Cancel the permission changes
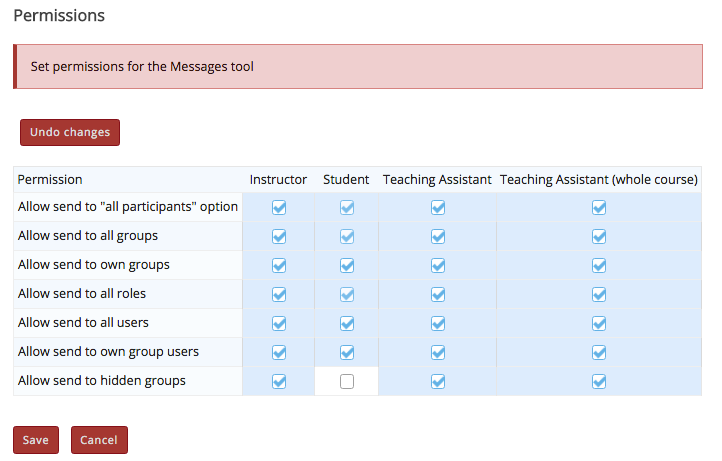The image size is (722, 461). 99,440
